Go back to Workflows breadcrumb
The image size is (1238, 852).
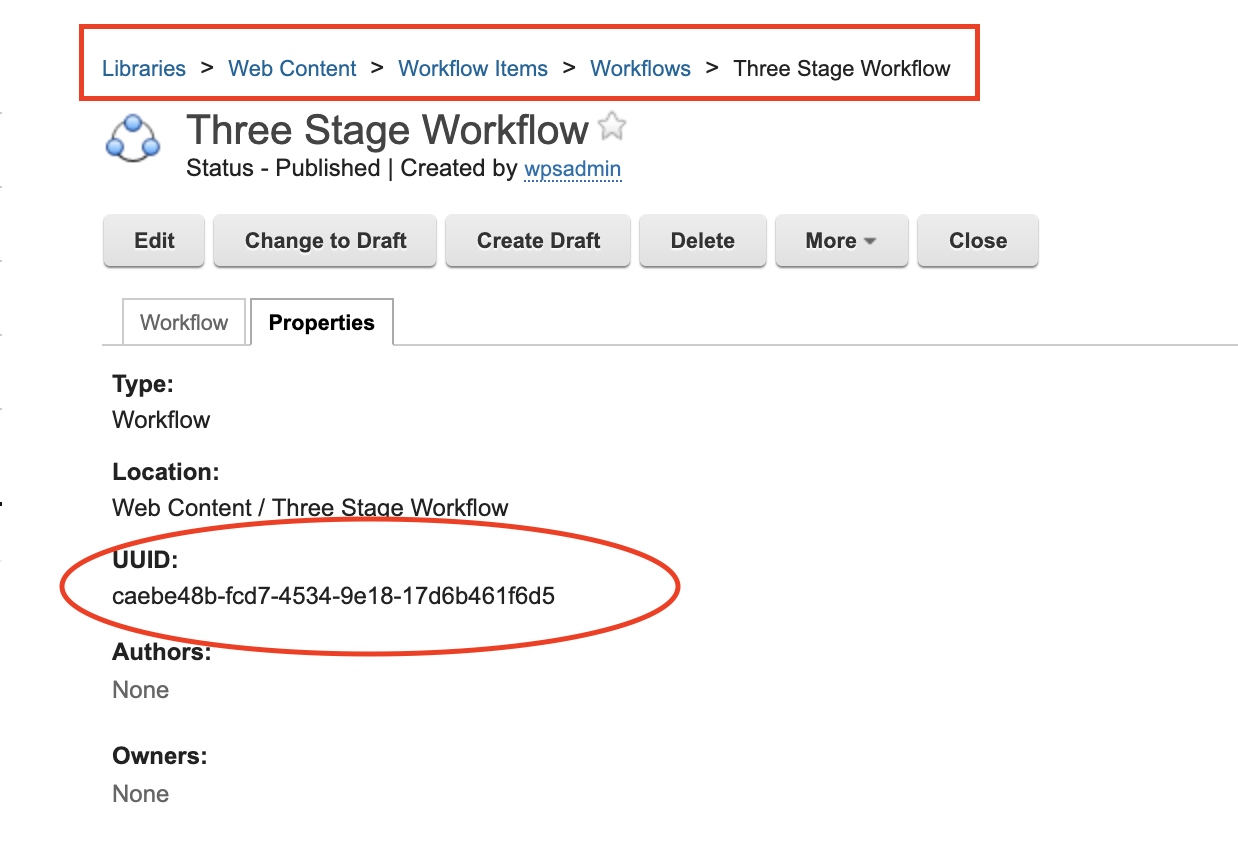coord(640,69)
